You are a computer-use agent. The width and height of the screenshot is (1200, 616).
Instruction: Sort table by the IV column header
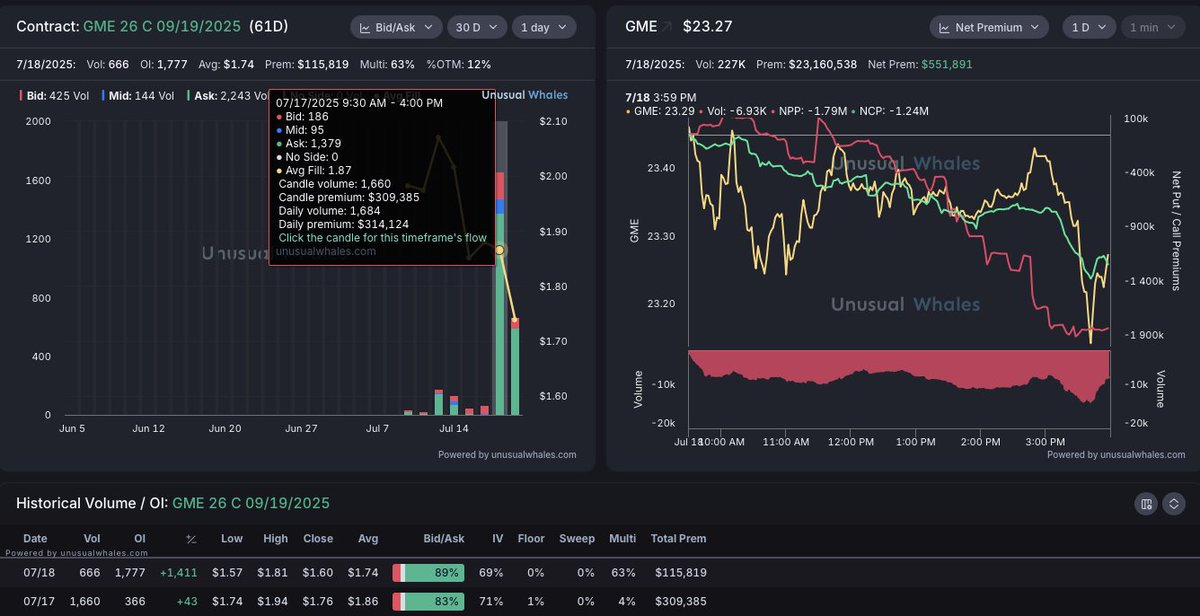pyautogui.click(x=497, y=538)
